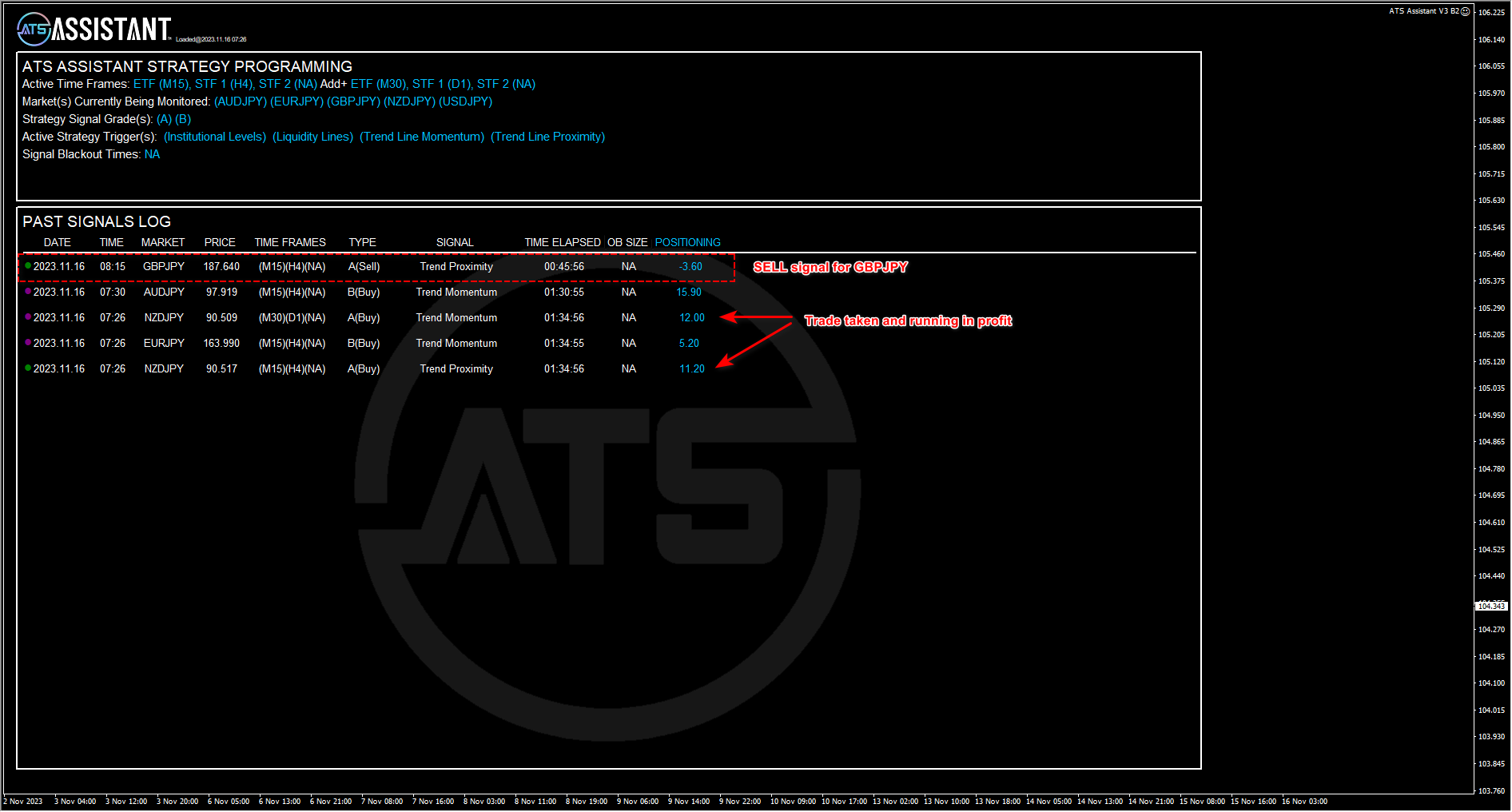This screenshot has width=1512, height=812.
Task: Click the (AUDJPY) monitored market
Action: [241, 101]
